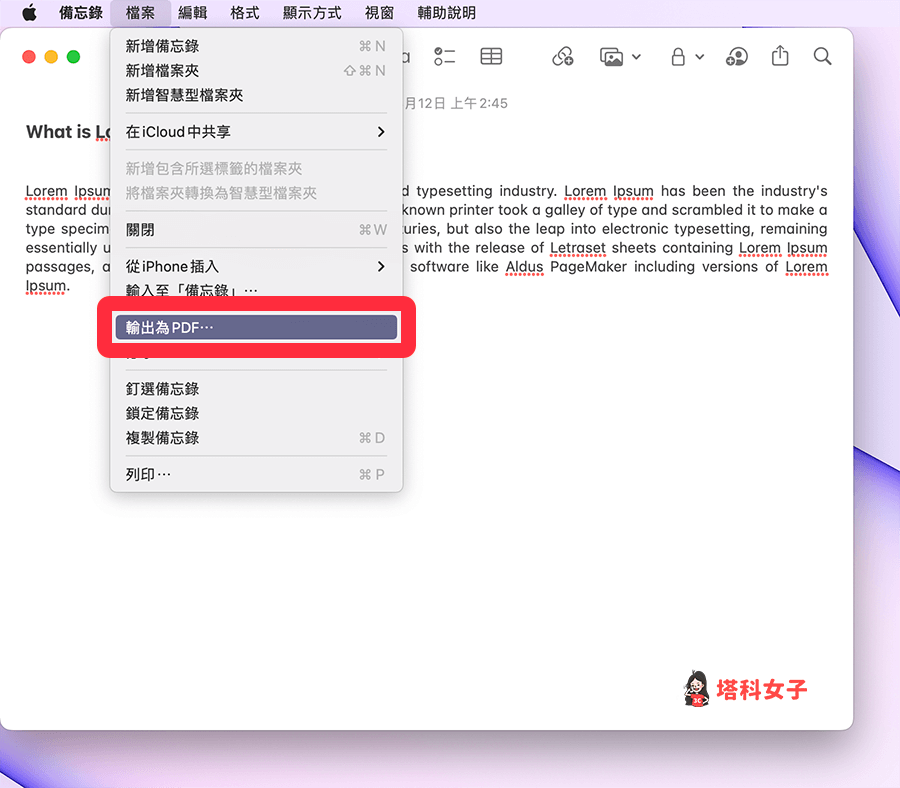Toggle 鎖定備忘錄 for this note

pyautogui.click(x=162, y=413)
